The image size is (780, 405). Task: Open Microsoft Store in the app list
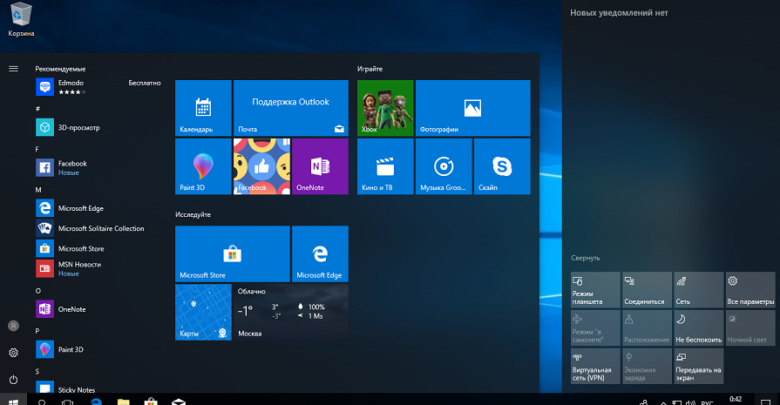98,248
